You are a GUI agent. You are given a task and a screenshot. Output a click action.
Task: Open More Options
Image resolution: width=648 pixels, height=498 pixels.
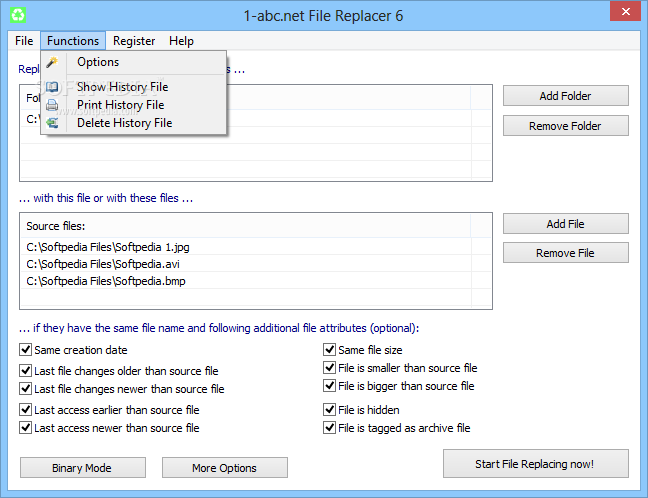225,468
